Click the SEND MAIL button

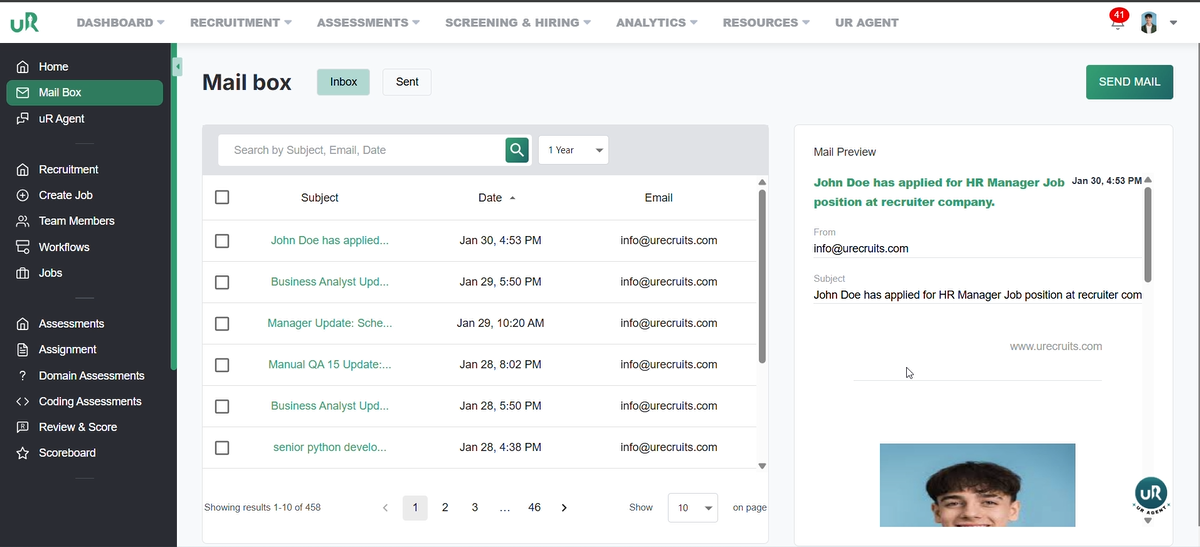tap(1129, 82)
